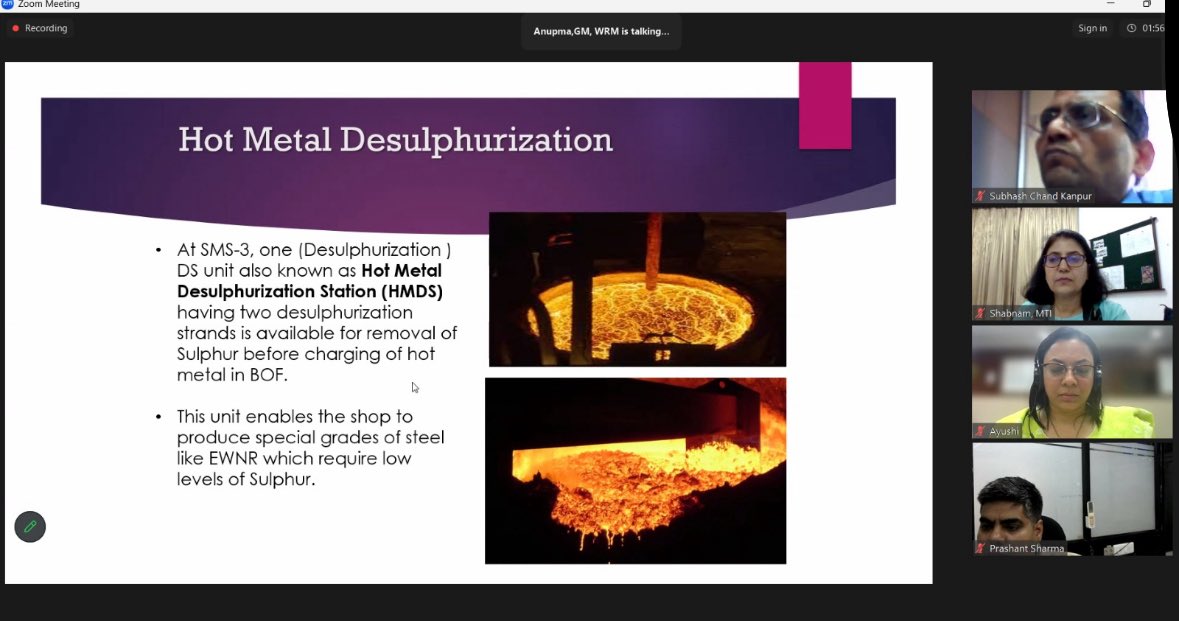Screen dimensions: 1179x621
Task: Click the 'levels of Sulphur.' text
Action: 246,480
